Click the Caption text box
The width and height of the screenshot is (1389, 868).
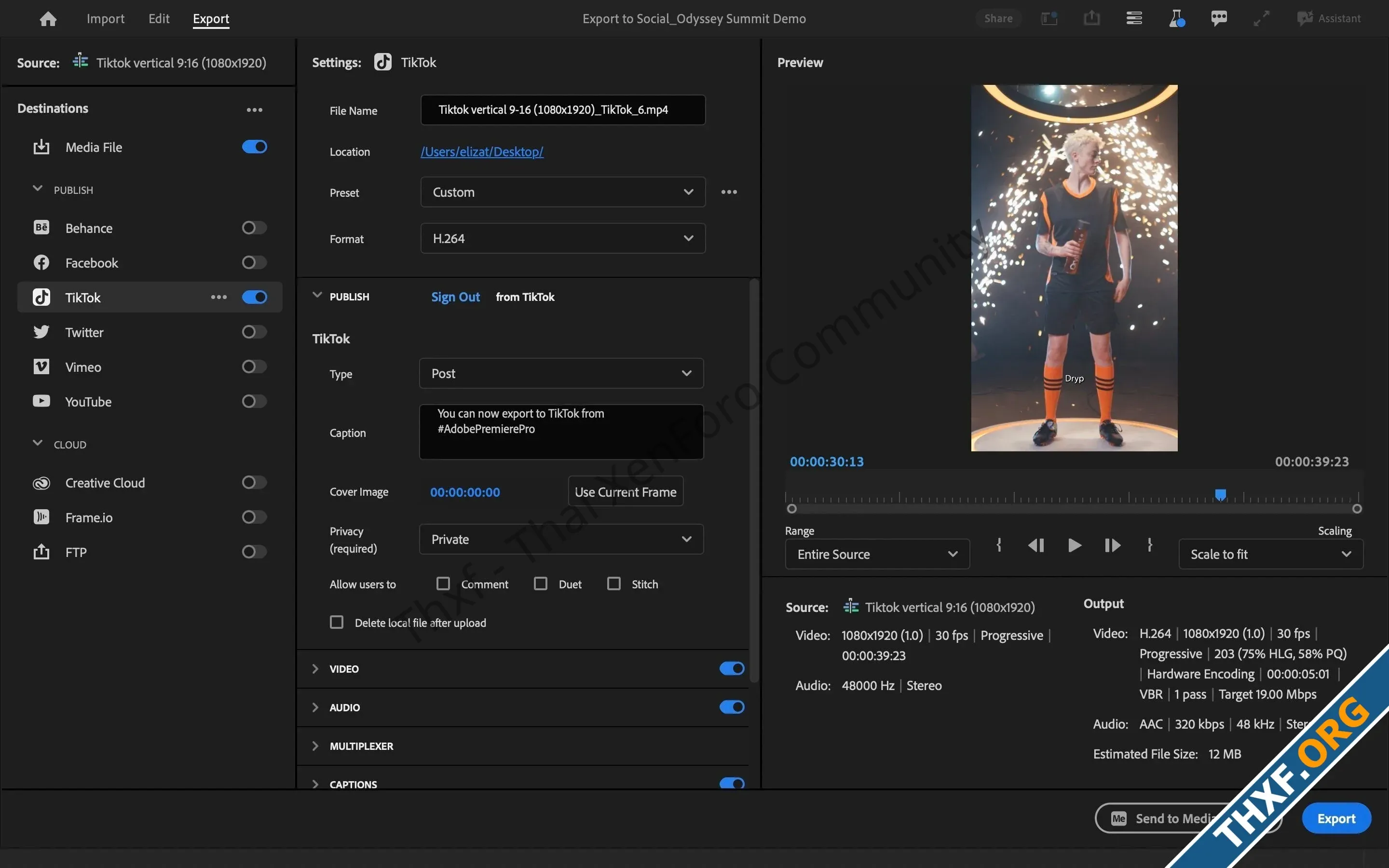pos(561,432)
